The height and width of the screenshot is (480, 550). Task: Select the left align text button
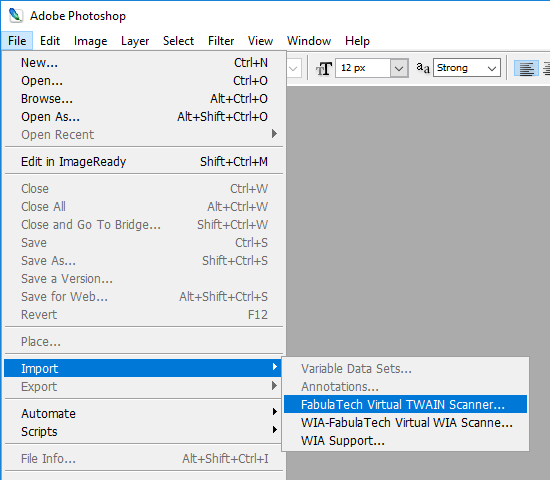pyautogui.click(x=526, y=68)
